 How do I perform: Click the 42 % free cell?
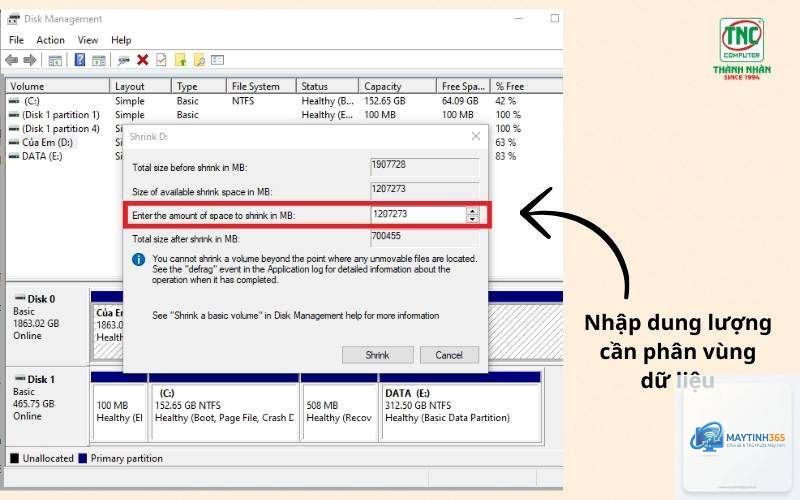point(506,101)
